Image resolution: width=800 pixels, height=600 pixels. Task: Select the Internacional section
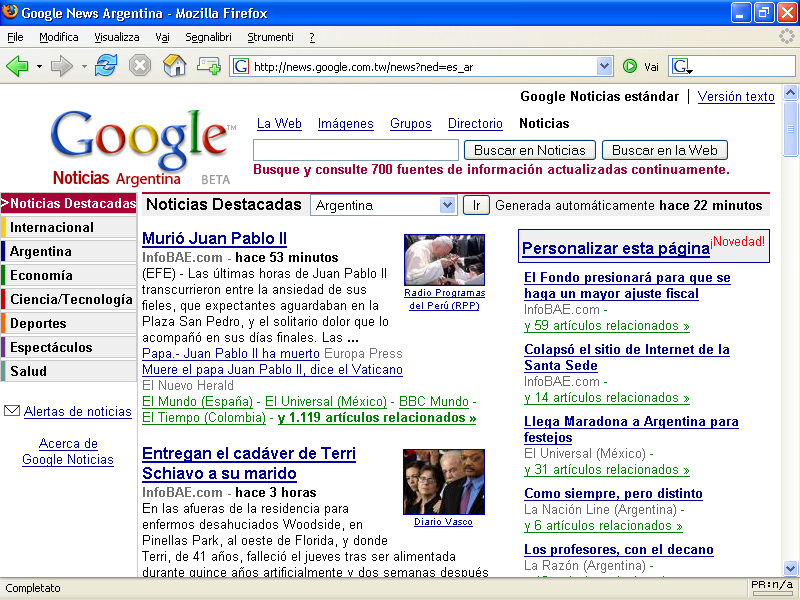[x=69, y=227]
